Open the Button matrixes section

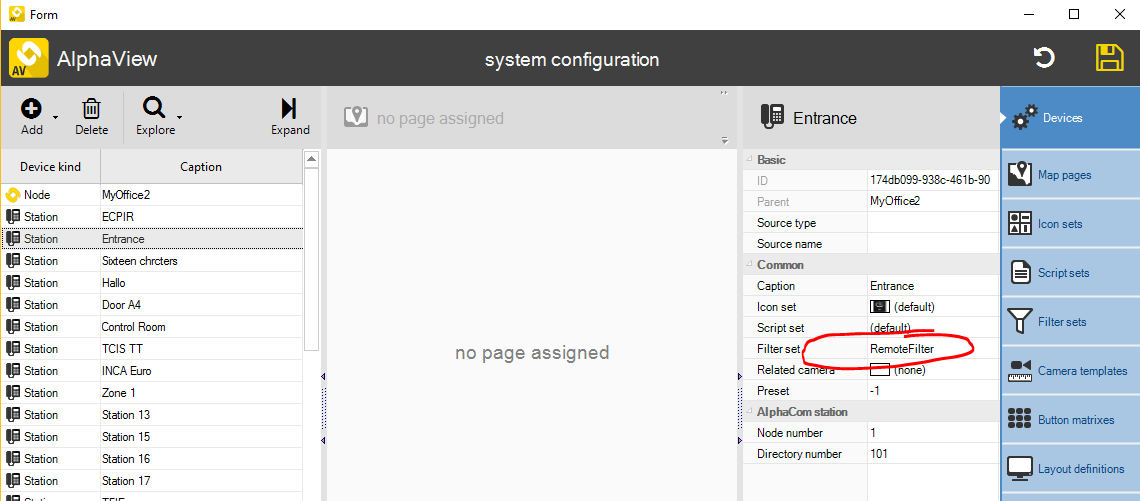click(x=1069, y=420)
